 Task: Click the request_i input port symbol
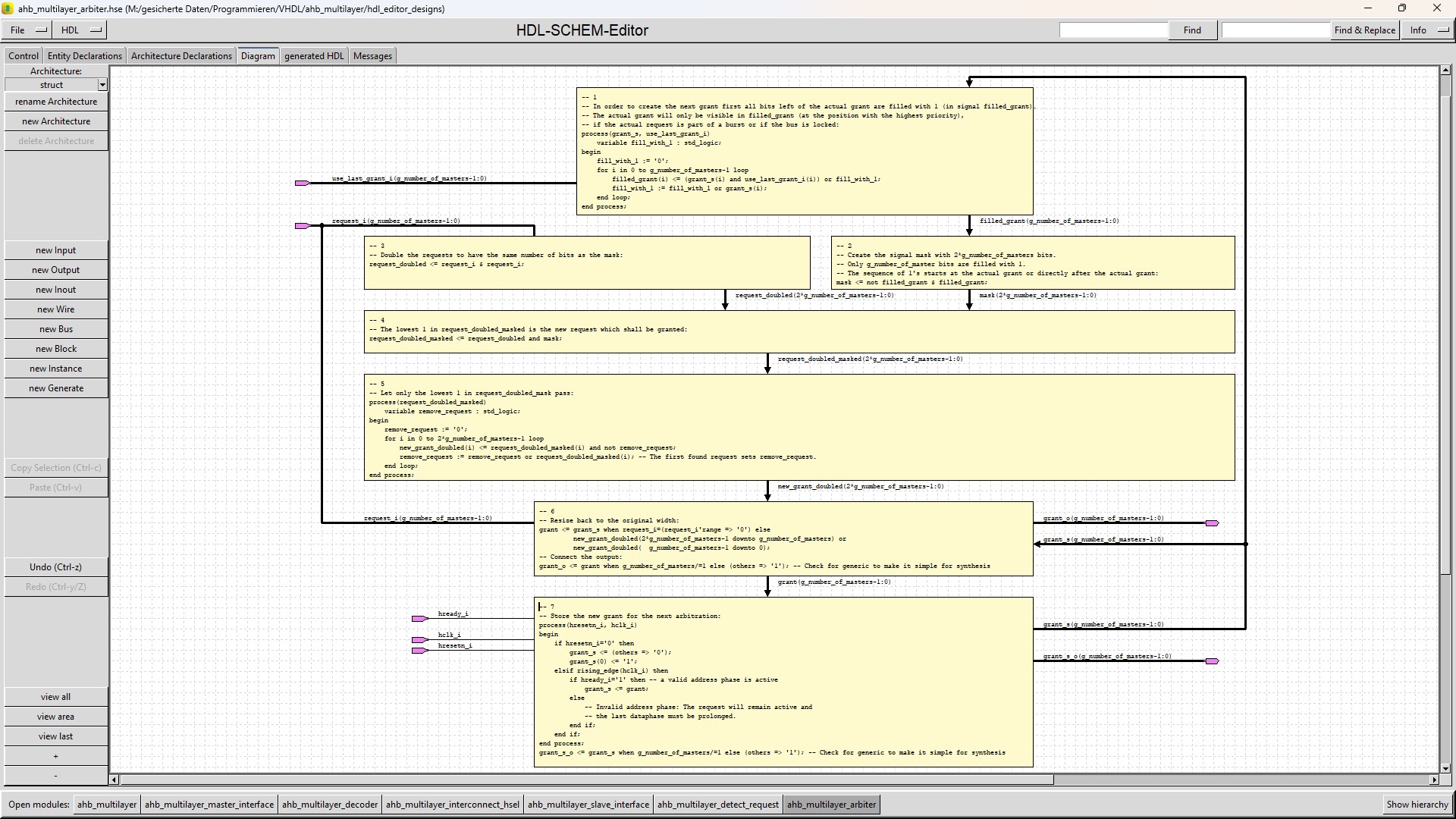[x=302, y=226]
